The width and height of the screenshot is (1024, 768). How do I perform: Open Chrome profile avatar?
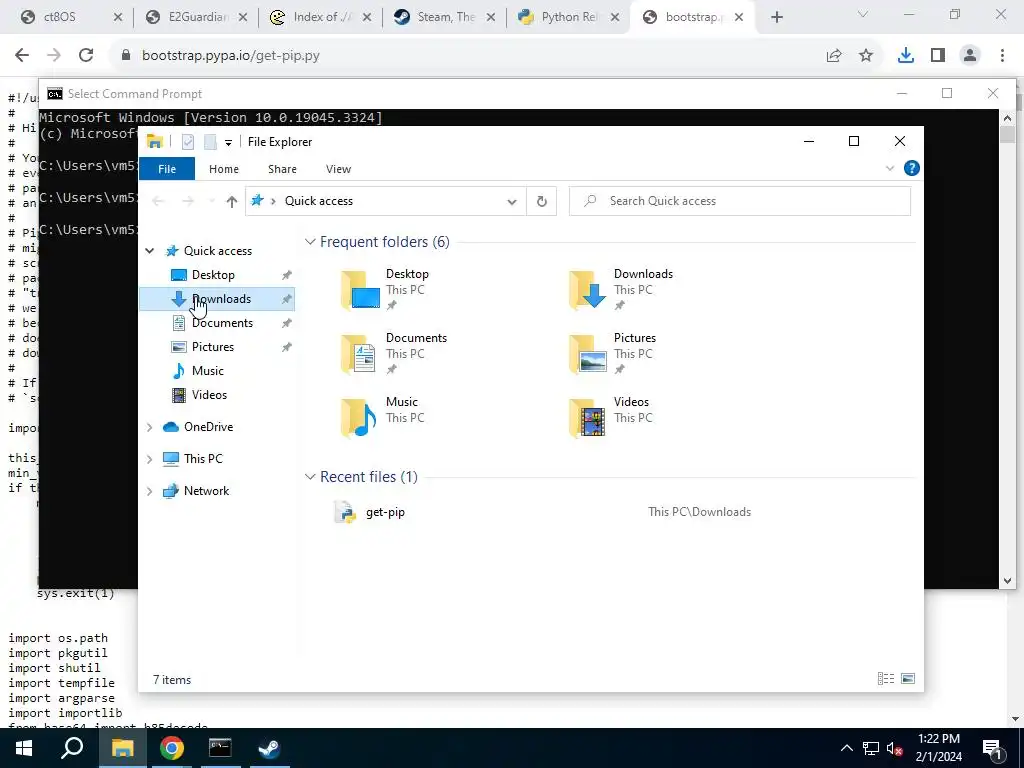coord(970,56)
